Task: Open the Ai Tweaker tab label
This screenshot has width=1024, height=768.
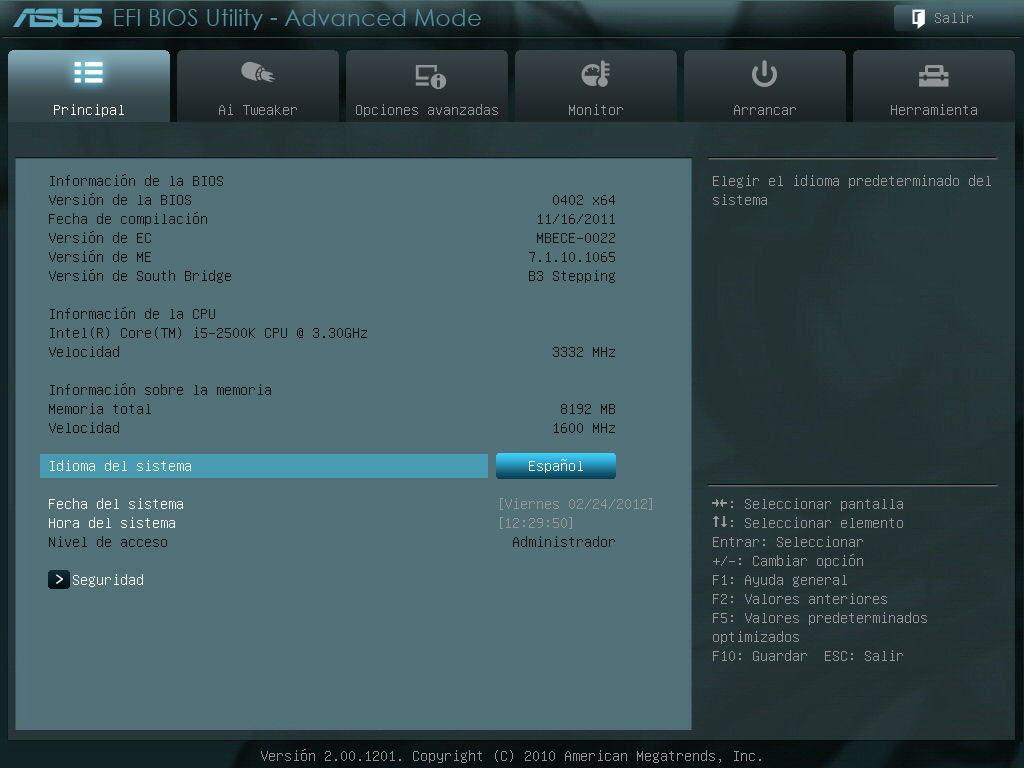Action: (x=257, y=110)
